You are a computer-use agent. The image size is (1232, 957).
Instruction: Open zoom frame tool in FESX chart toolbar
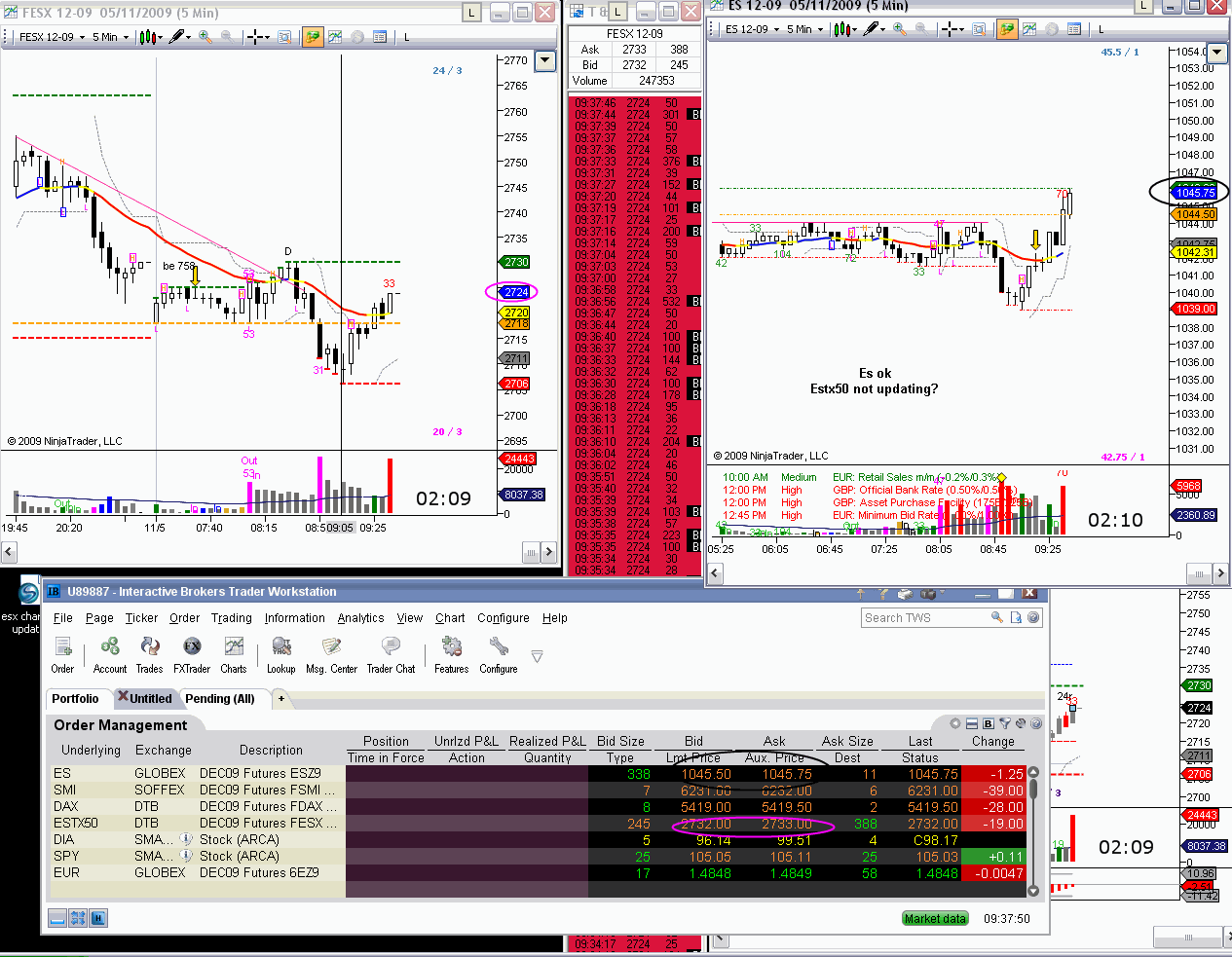[284, 37]
